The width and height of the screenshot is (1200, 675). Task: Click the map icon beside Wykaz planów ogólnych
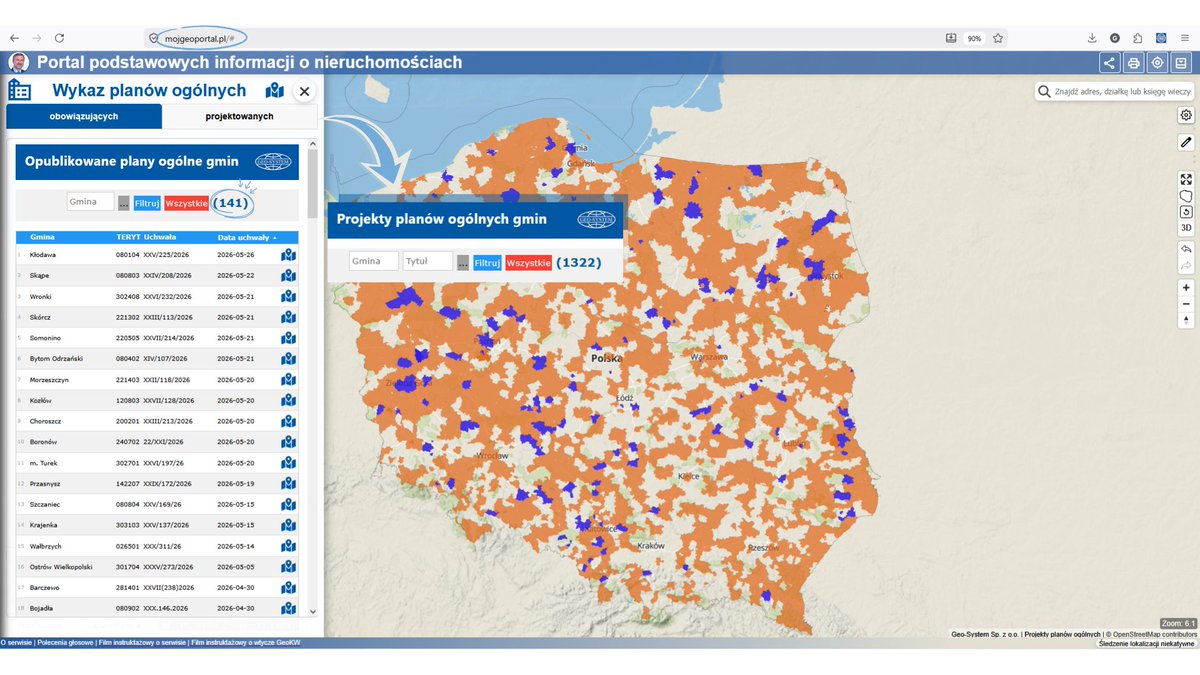point(275,91)
